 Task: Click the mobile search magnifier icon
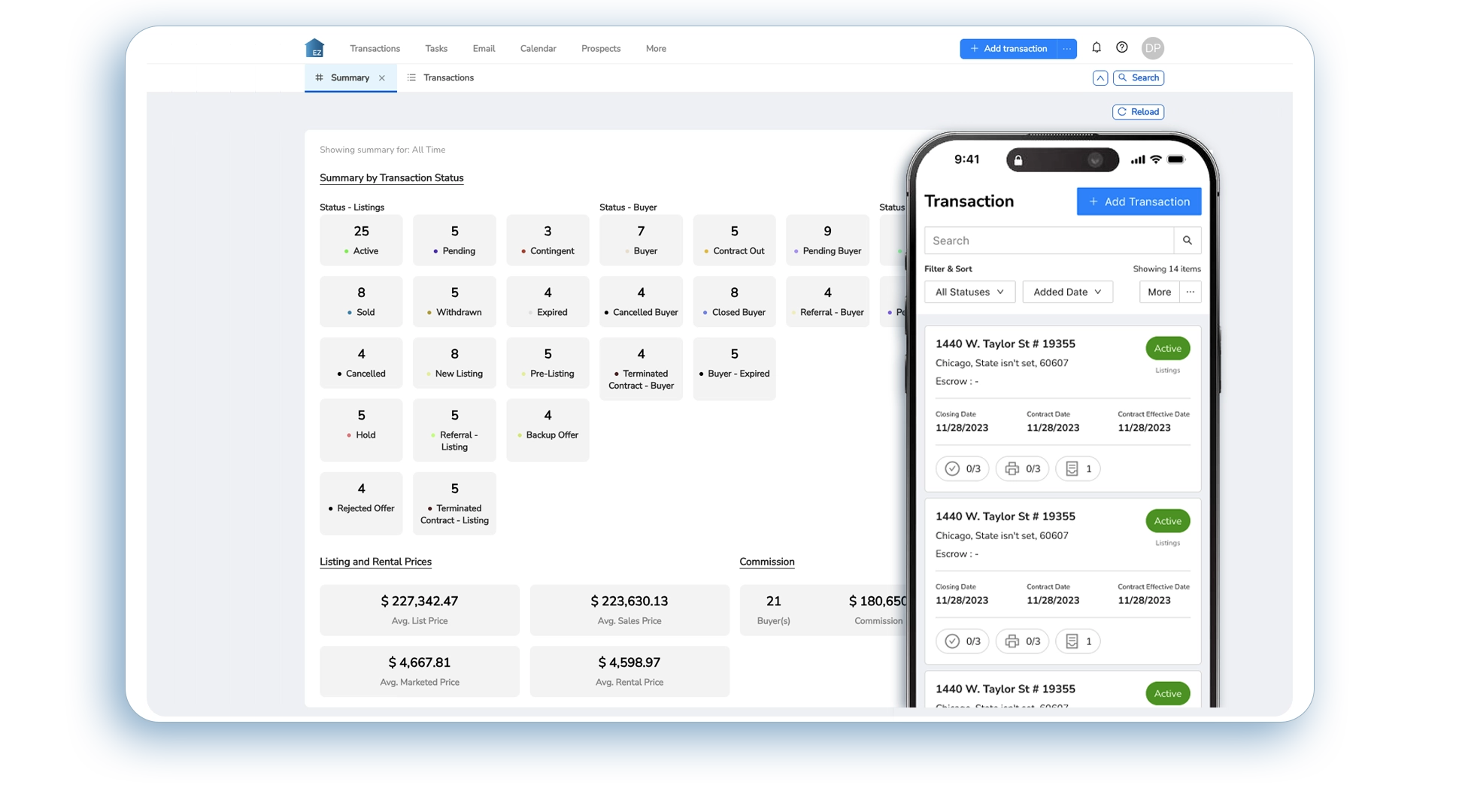click(x=1188, y=241)
